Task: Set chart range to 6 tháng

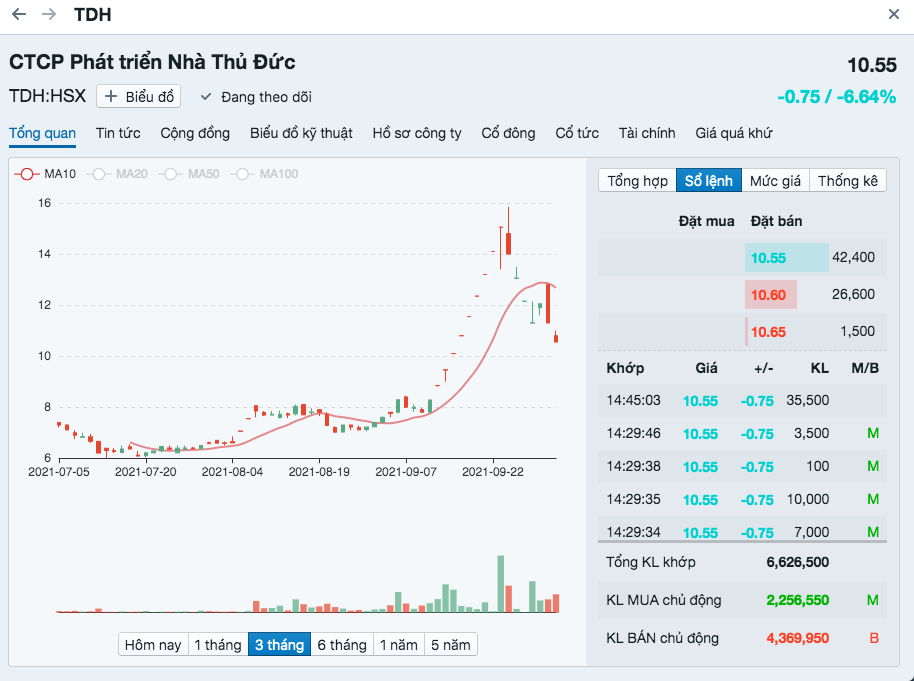Action: point(342,644)
